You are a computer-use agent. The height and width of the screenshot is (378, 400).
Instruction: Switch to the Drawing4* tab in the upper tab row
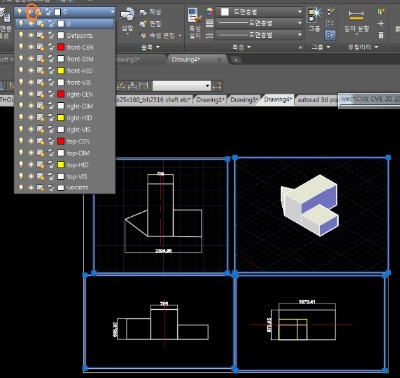tap(185, 60)
